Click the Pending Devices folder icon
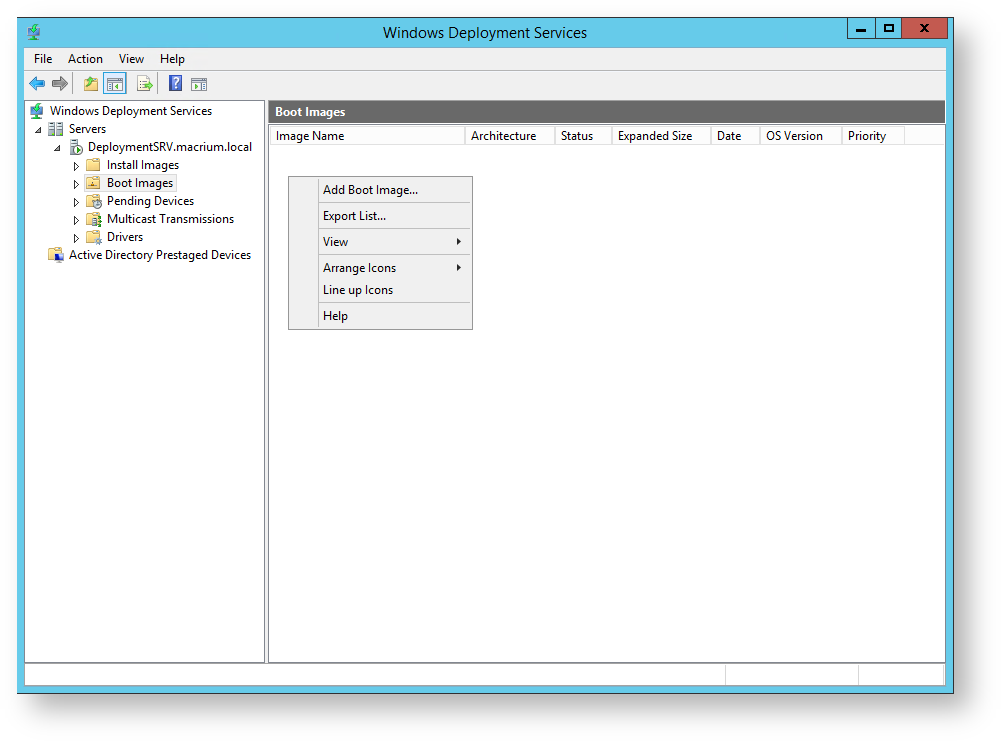This screenshot has height=742, width=1002. click(x=94, y=201)
